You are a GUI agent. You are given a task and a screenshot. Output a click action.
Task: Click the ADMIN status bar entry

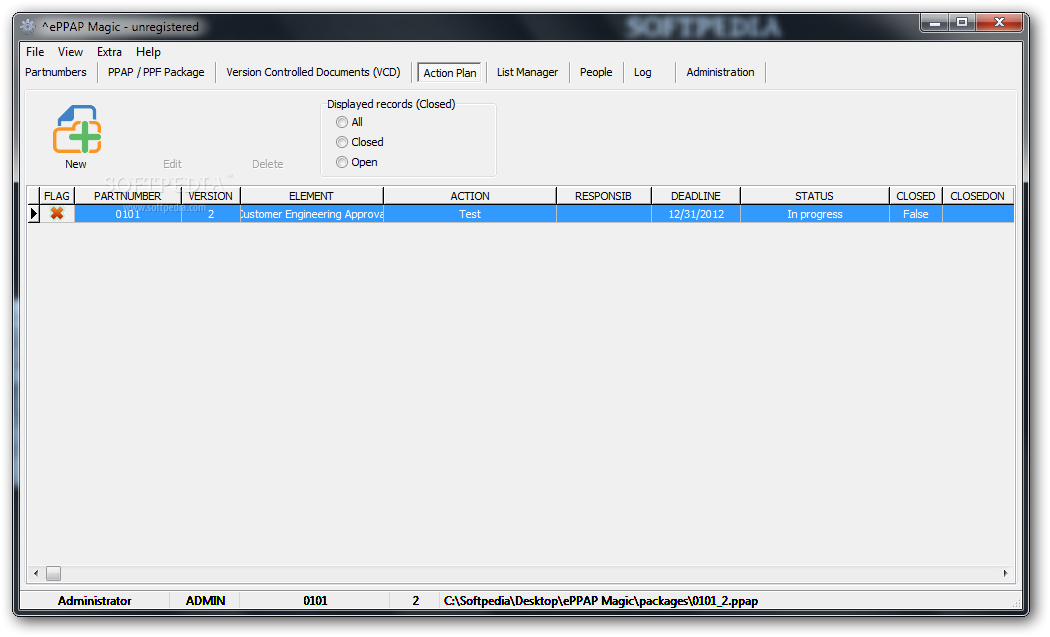(x=205, y=601)
